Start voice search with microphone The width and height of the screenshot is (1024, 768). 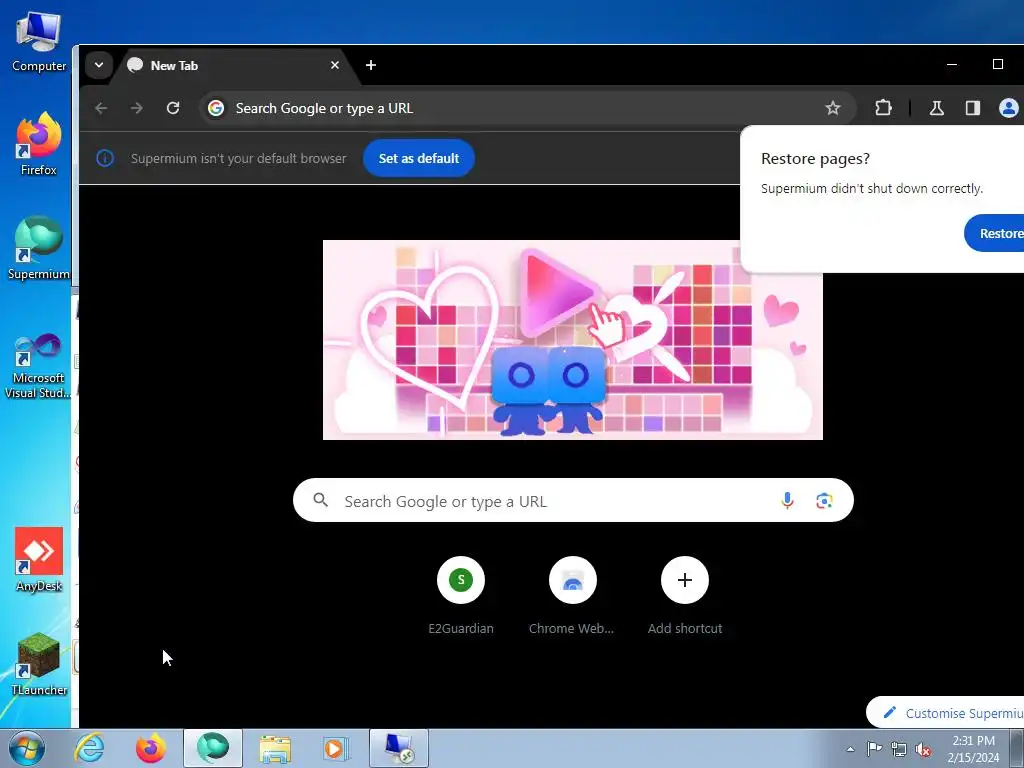tap(787, 500)
